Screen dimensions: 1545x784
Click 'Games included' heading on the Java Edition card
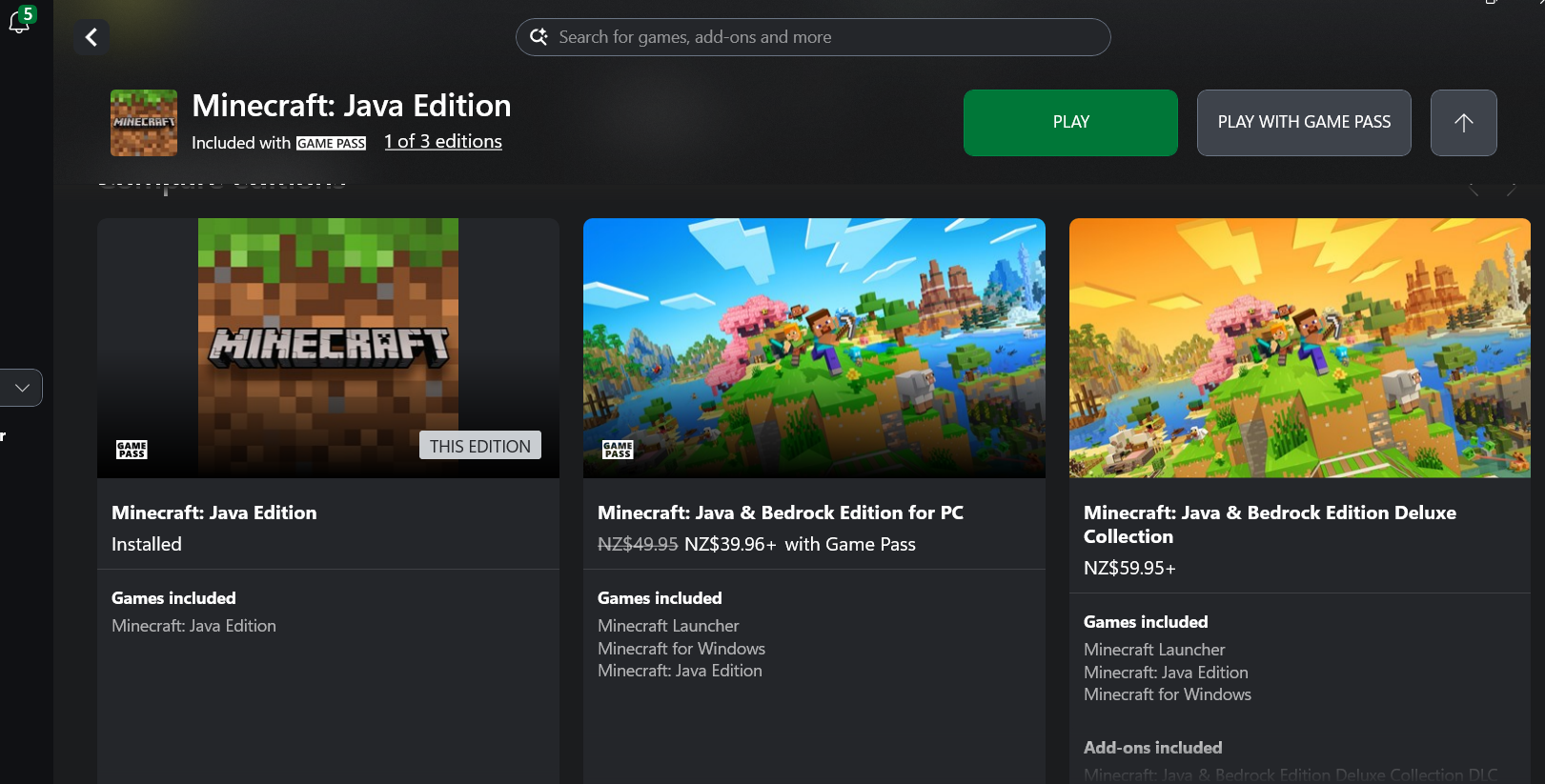173,598
